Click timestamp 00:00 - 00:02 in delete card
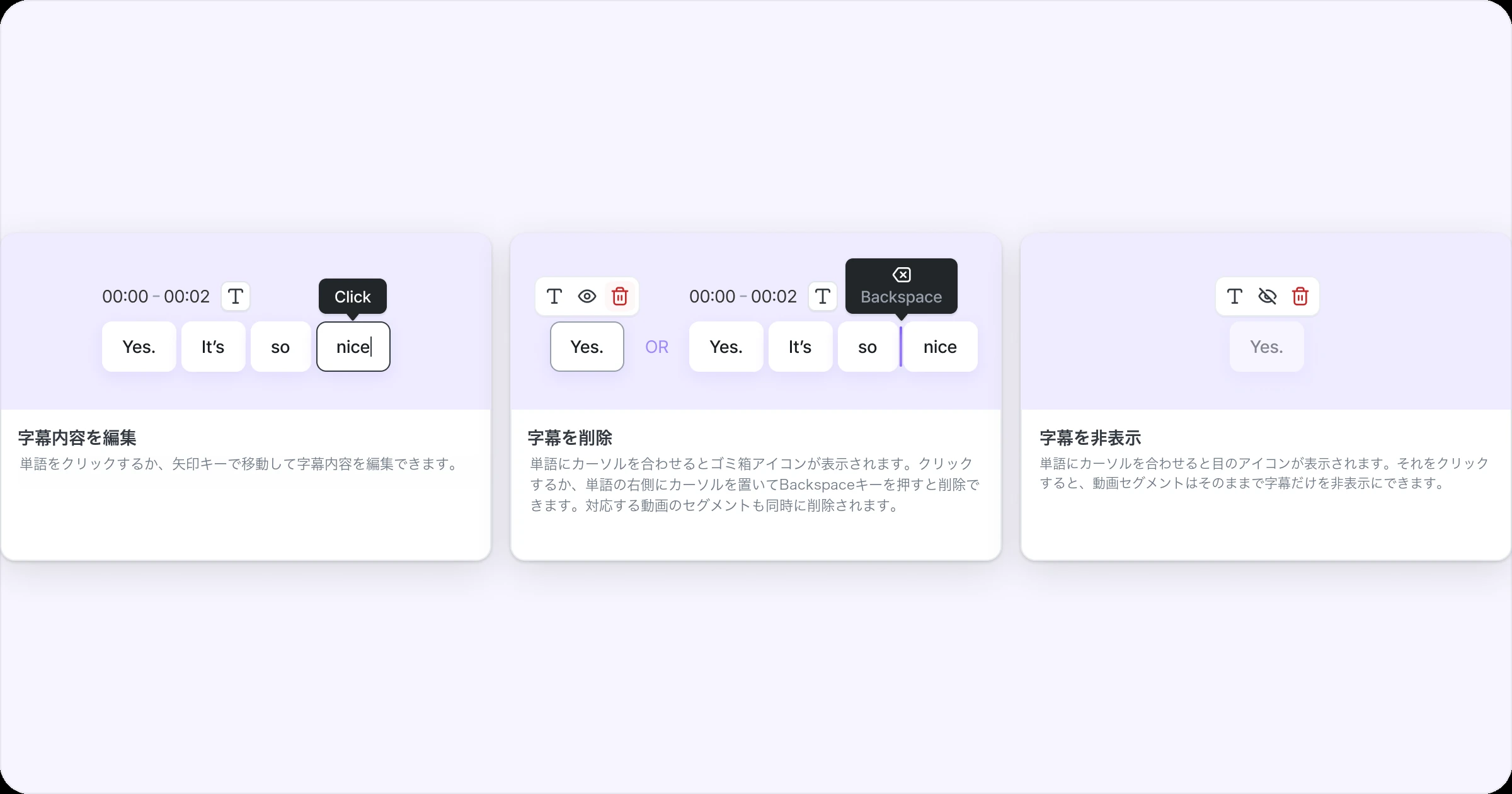The height and width of the screenshot is (794, 1512). pos(743,296)
